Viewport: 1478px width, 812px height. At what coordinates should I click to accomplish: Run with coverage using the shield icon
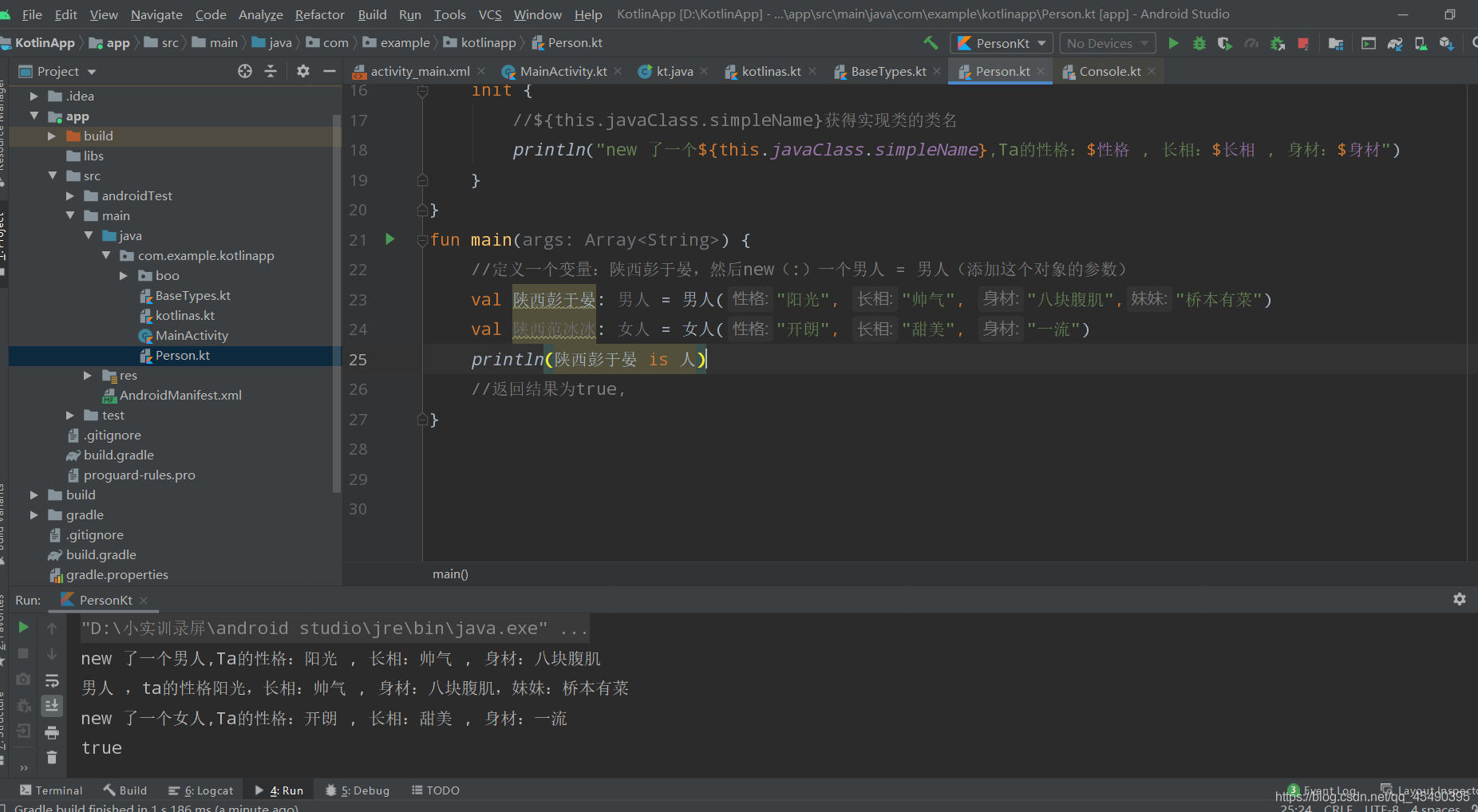(x=1225, y=43)
